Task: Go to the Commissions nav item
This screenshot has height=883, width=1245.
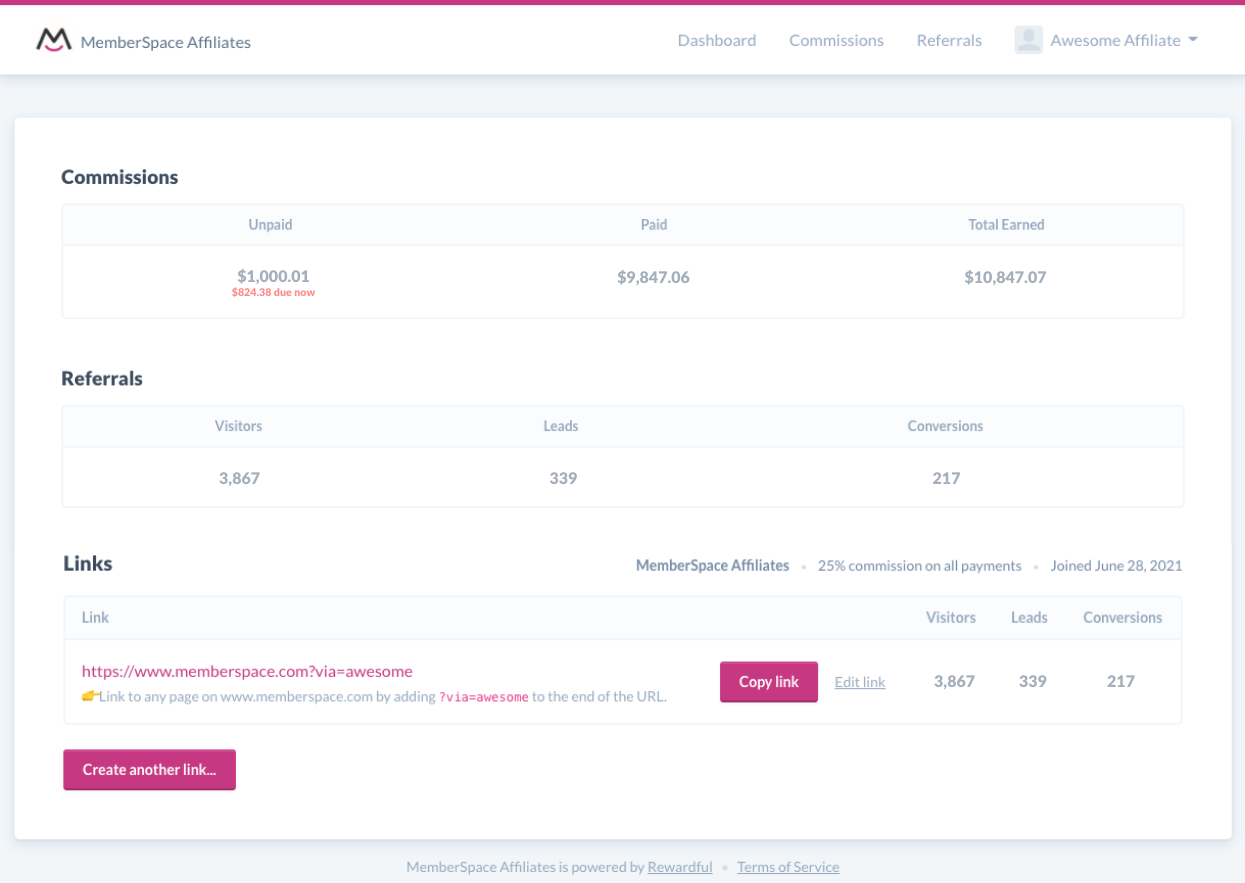Action: (836, 40)
